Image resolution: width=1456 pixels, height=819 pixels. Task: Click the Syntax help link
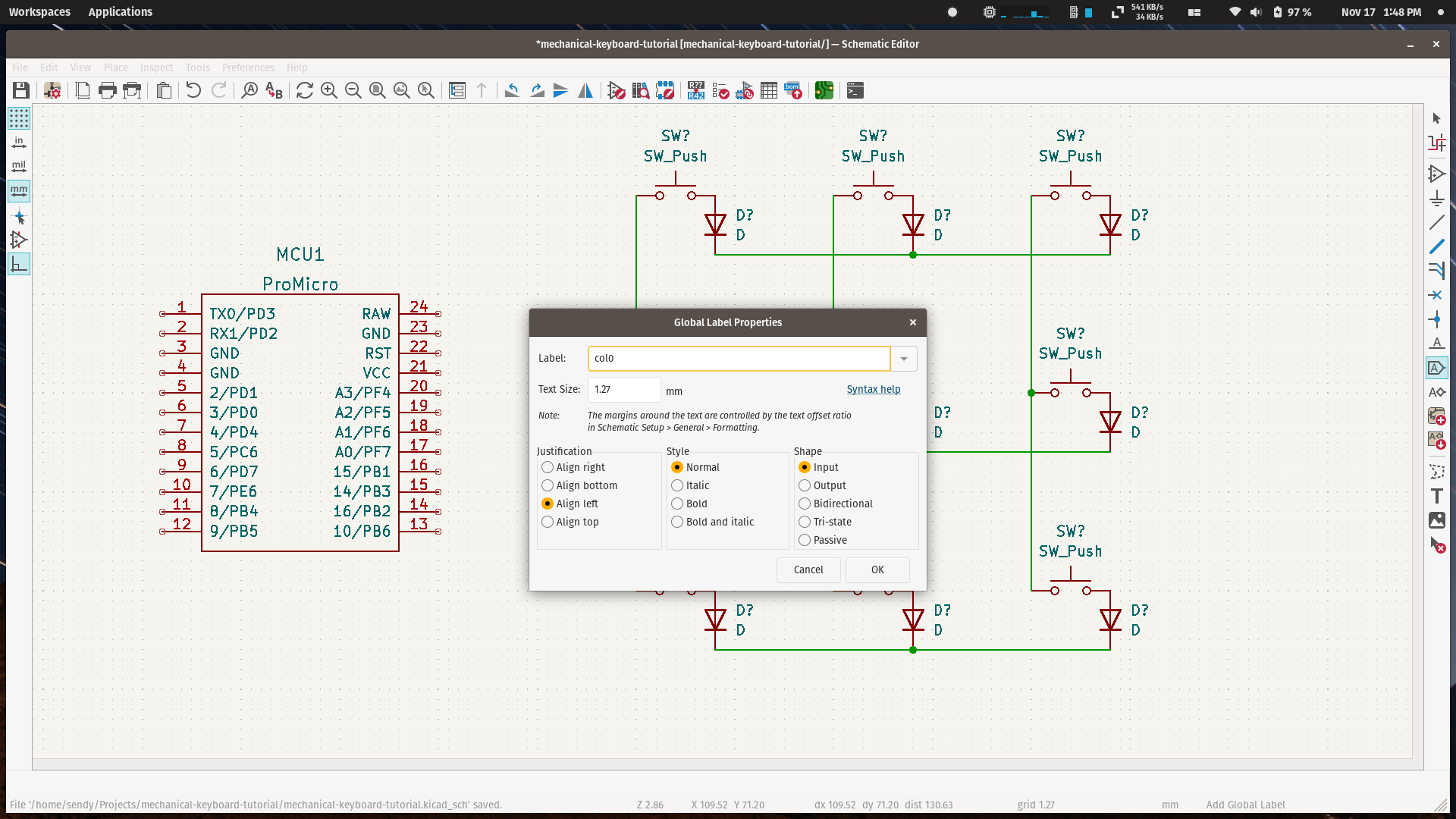pyautogui.click(x=872, y=389)
